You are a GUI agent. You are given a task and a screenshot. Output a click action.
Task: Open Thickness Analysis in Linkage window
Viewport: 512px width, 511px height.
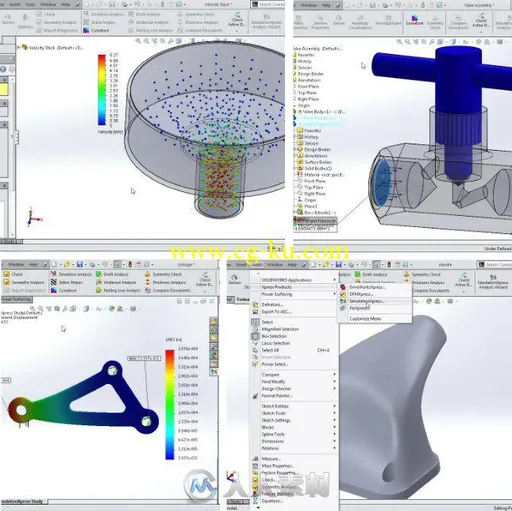click(165, 282)
